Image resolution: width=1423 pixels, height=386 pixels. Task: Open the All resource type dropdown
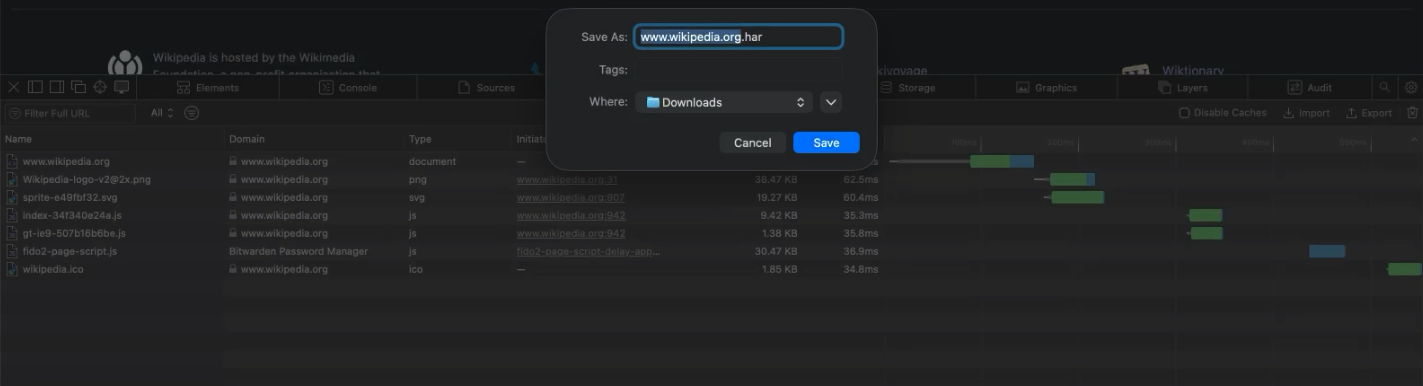[162, 113]
